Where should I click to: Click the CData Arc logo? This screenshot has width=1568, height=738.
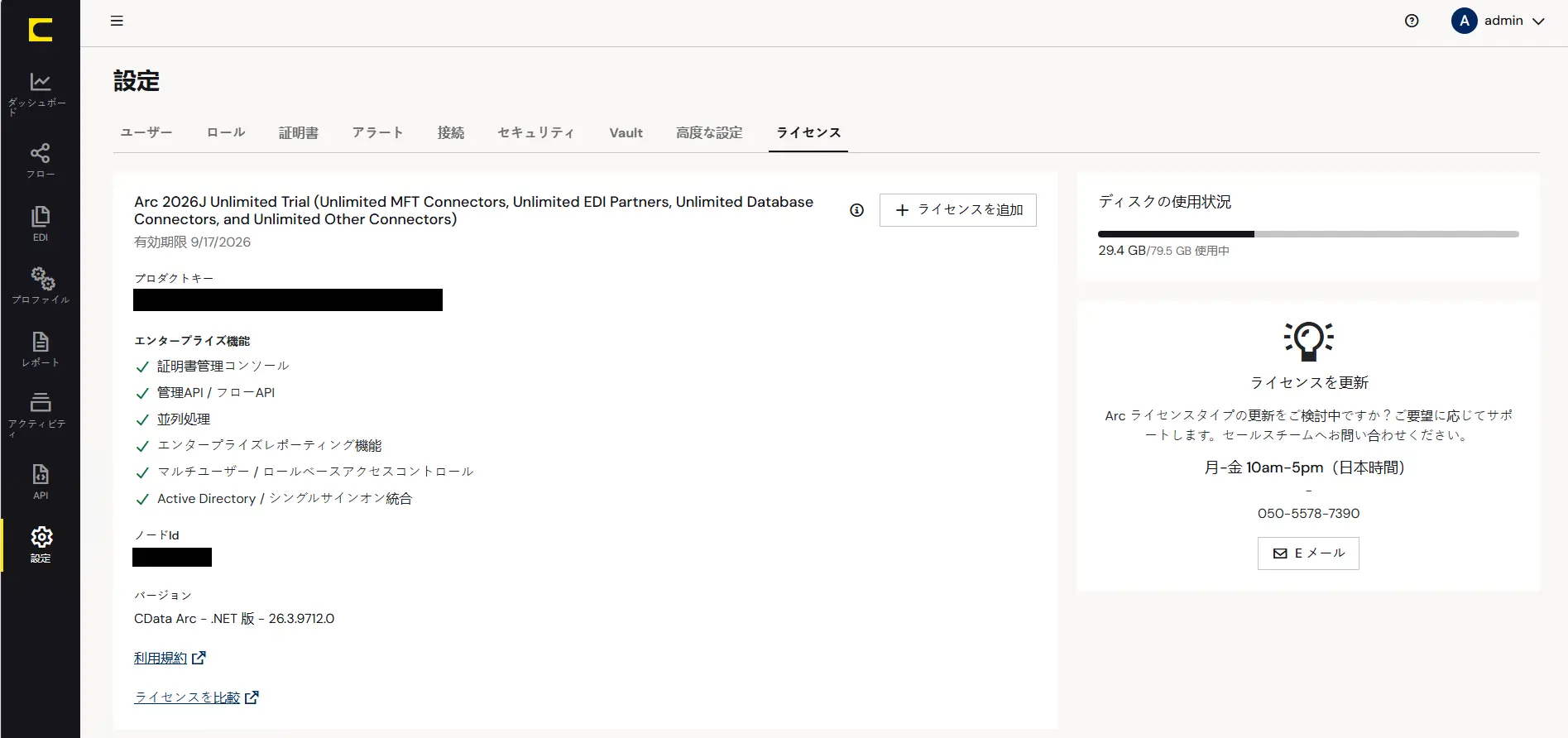40,30
